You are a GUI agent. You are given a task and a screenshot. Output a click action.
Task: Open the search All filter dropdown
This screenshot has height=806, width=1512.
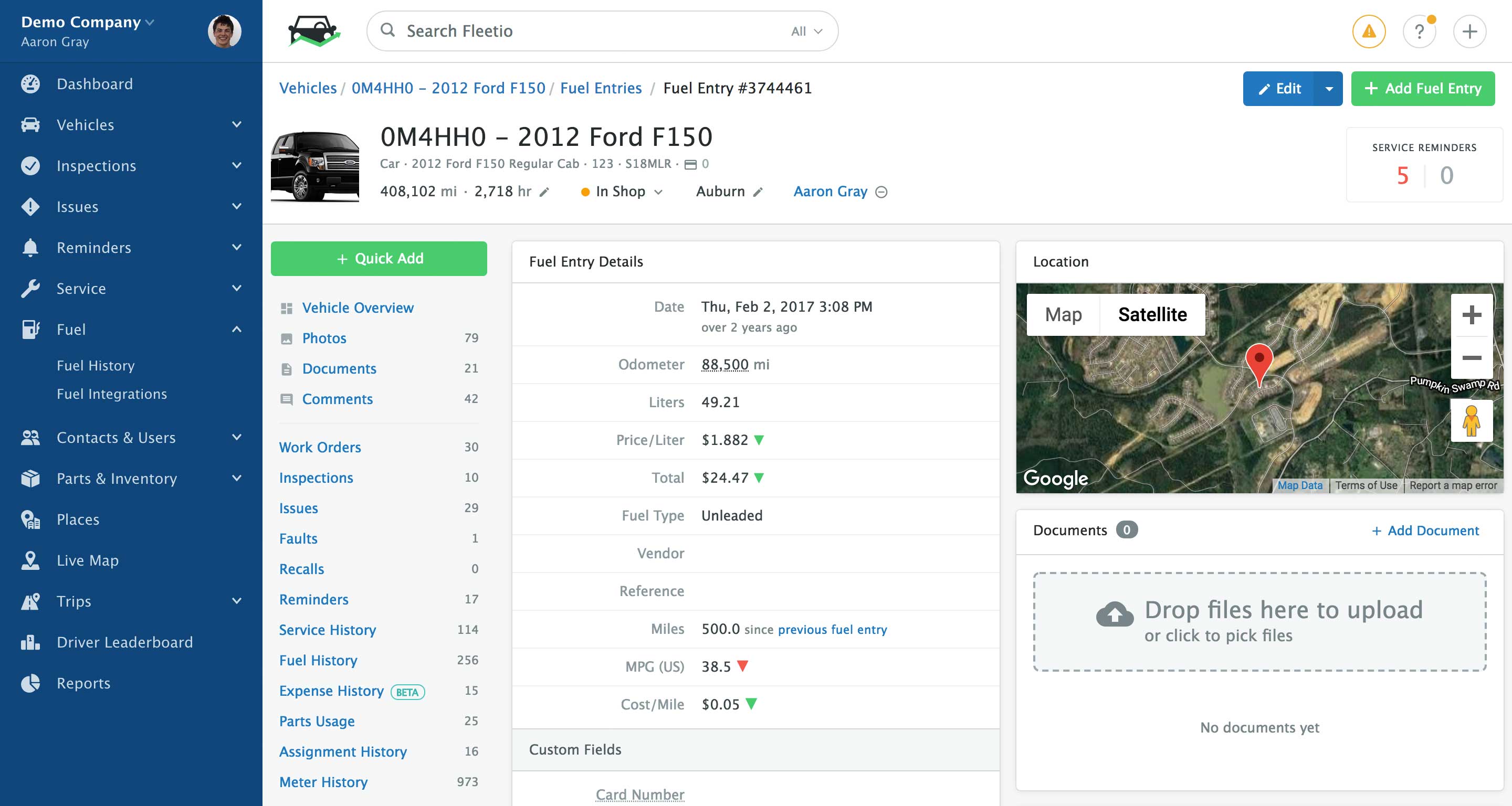pyautogui.click(x=806, y=31)
